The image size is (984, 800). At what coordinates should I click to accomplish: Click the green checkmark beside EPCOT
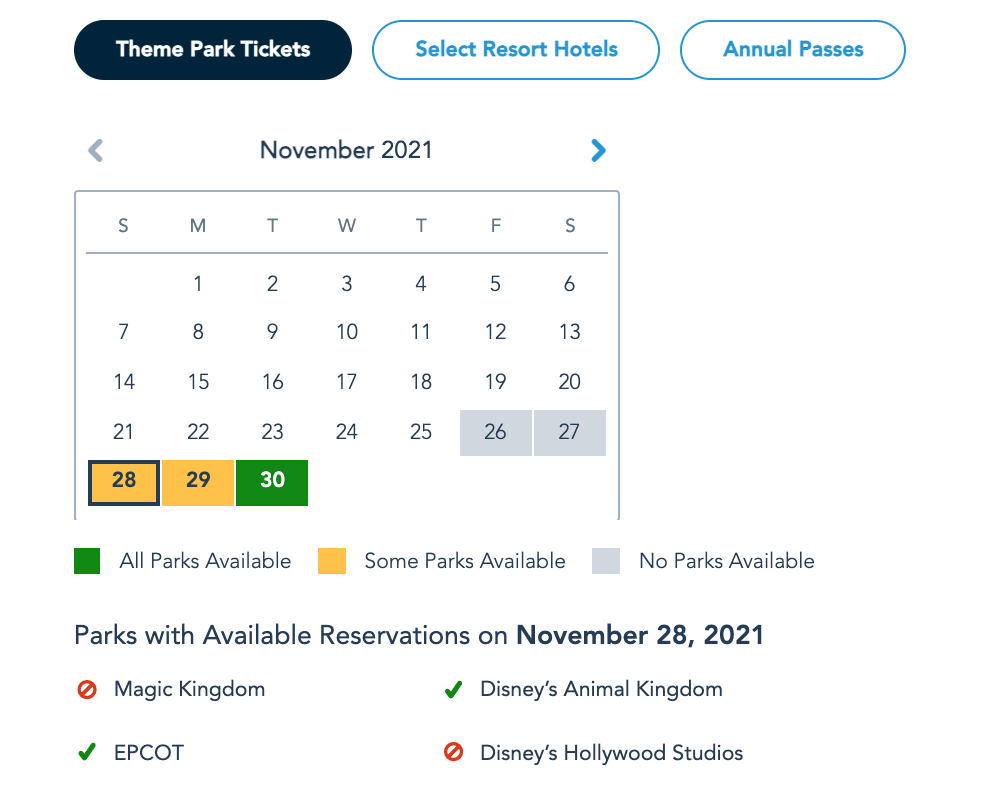point(87,753)
